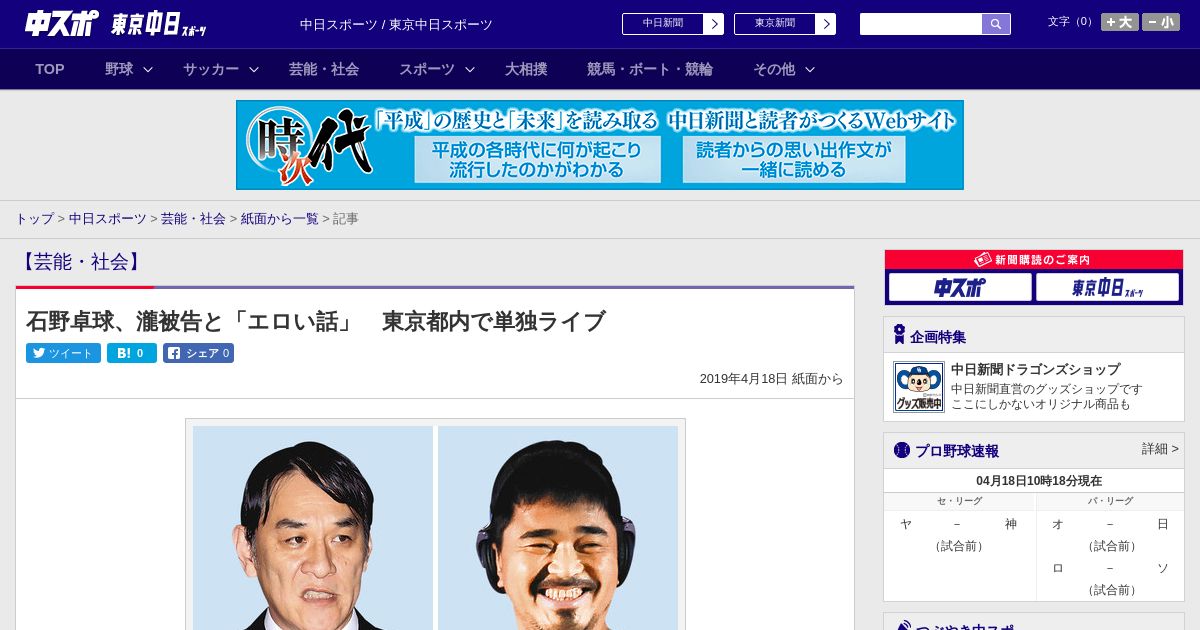This screenshot has width=1200, height=630.
Task: Open その他 navigation menu
Action: click(774, 69)
